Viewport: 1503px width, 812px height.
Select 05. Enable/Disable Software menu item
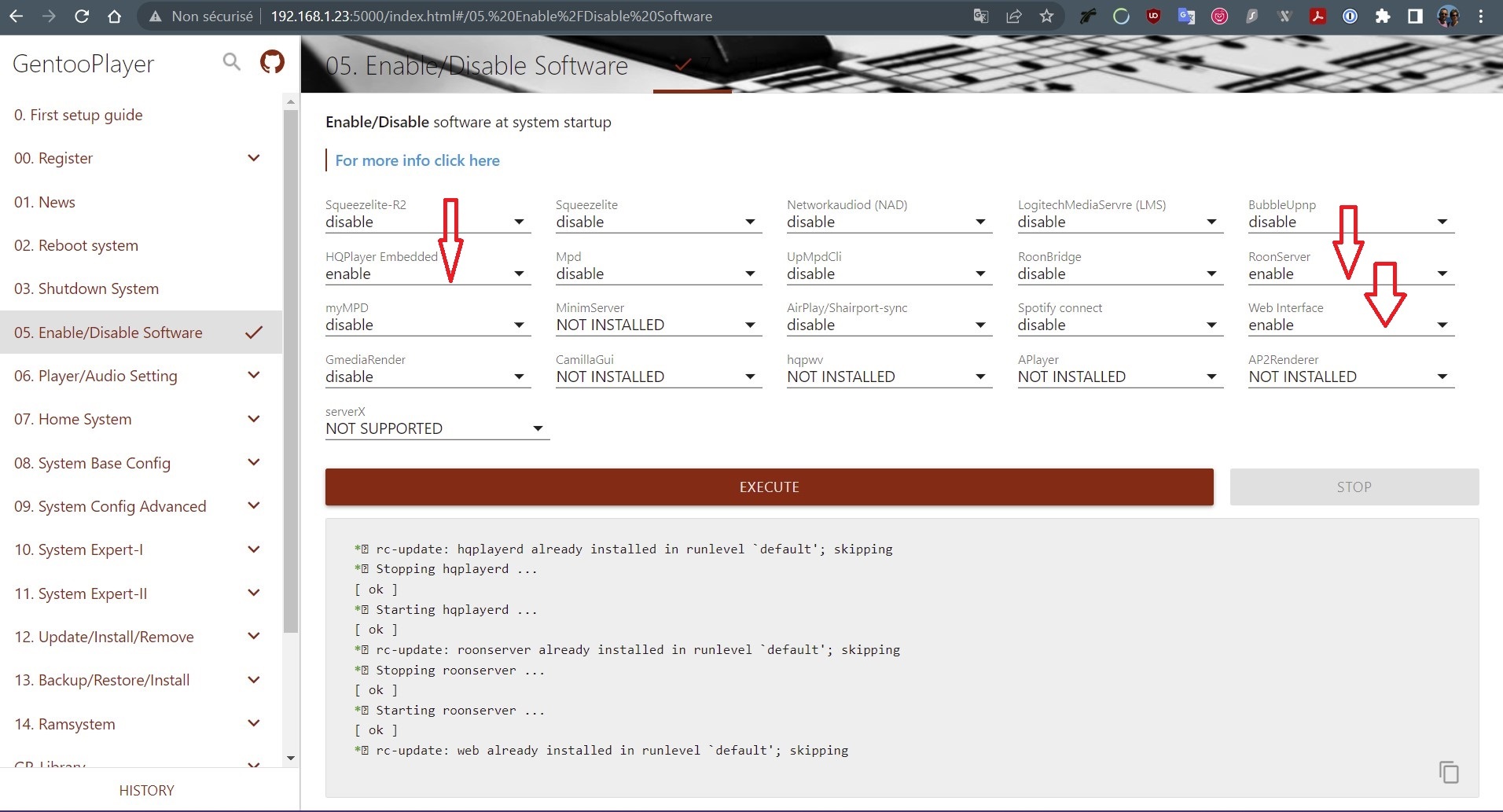point(141,333)
